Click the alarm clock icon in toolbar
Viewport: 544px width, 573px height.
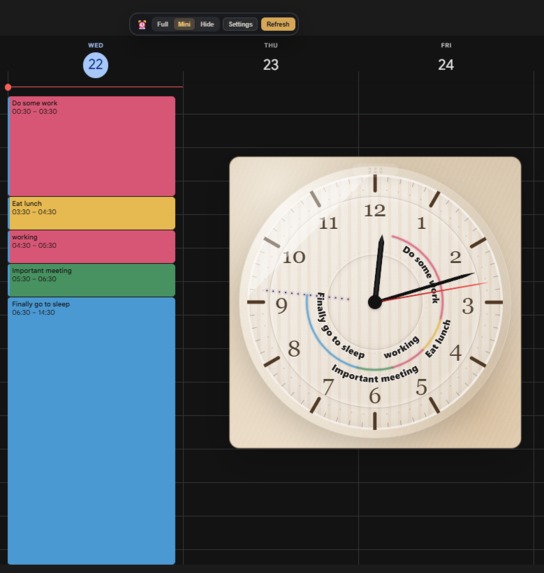pyautogui.click(x=142, y=24)
